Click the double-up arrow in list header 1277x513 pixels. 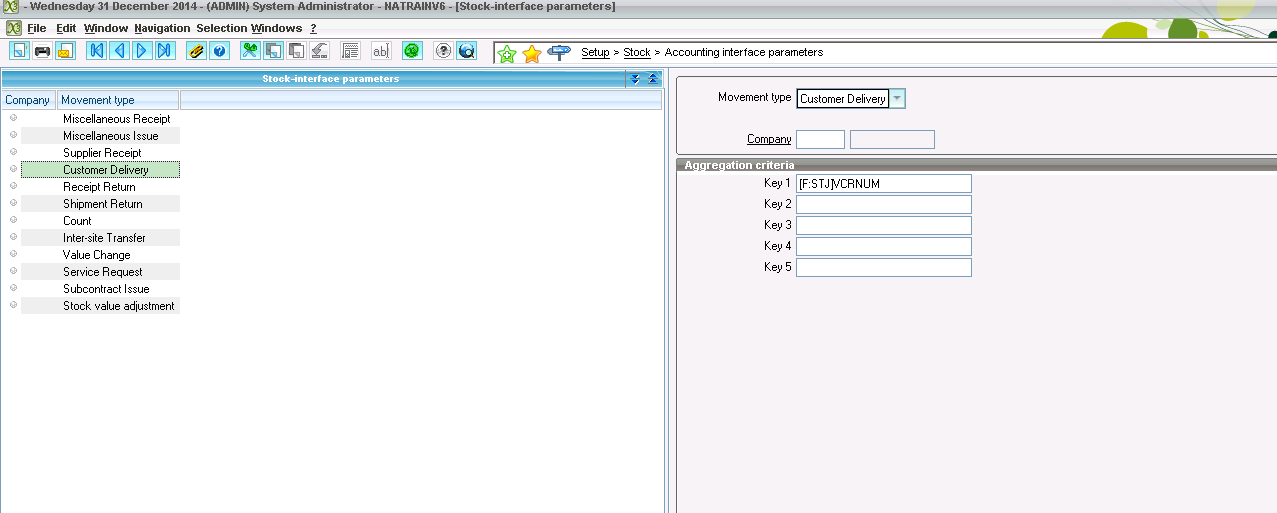(653, 79)
